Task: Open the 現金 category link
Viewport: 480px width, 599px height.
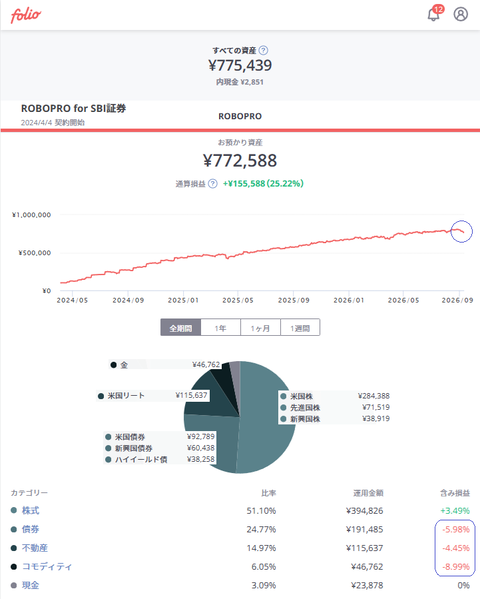Action: pyautogui.click(x=31, y=585)
